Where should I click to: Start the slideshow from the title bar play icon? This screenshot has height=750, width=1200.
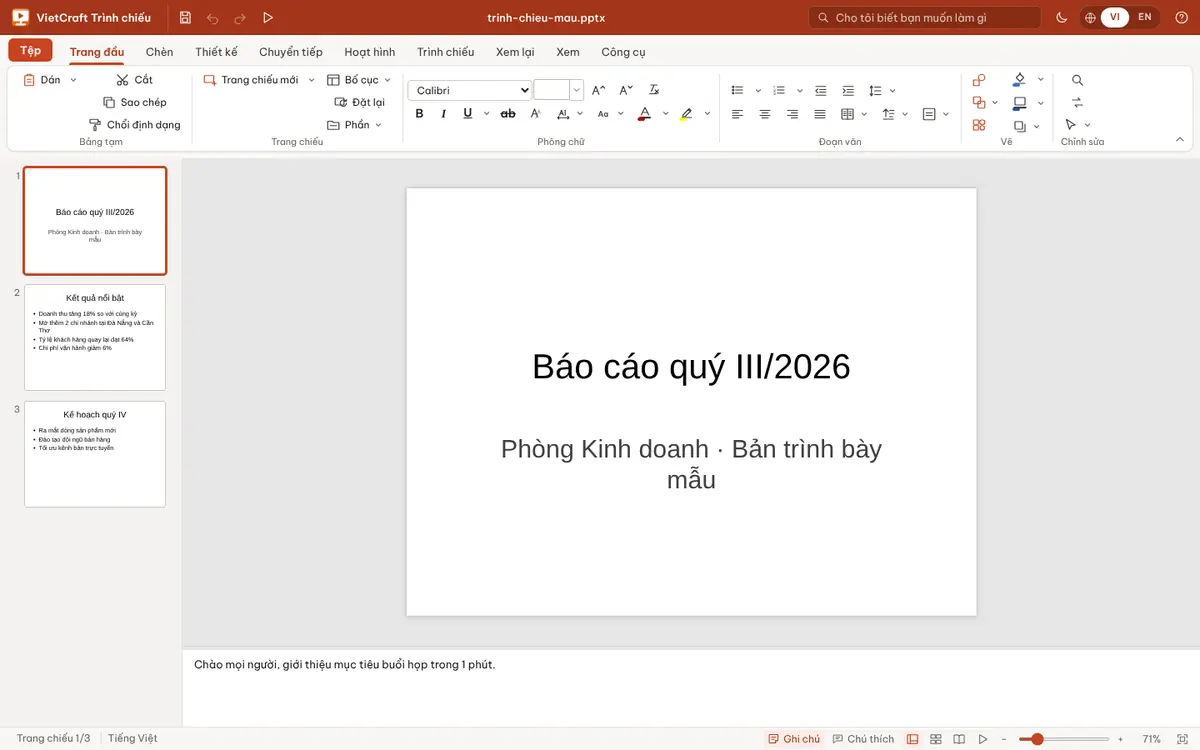click(267, 18)
